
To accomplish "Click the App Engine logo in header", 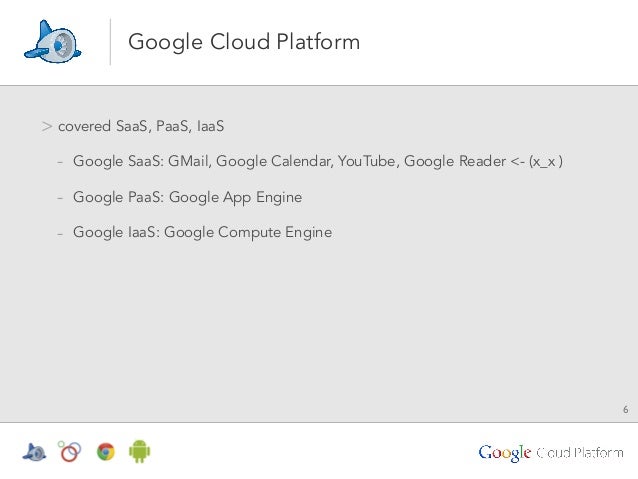I will (x=50, y=43).
